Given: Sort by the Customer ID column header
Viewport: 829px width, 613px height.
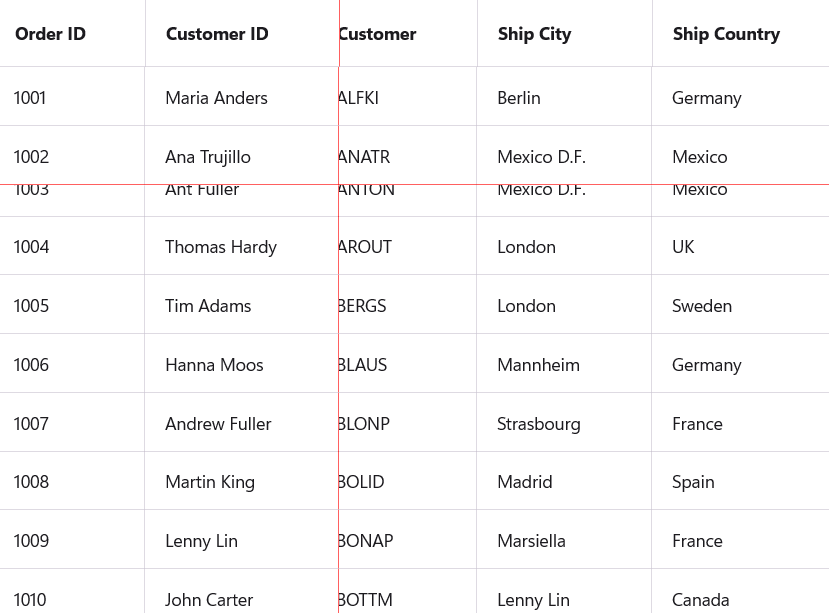Looking at the screenshot, I should coord(217,34).
